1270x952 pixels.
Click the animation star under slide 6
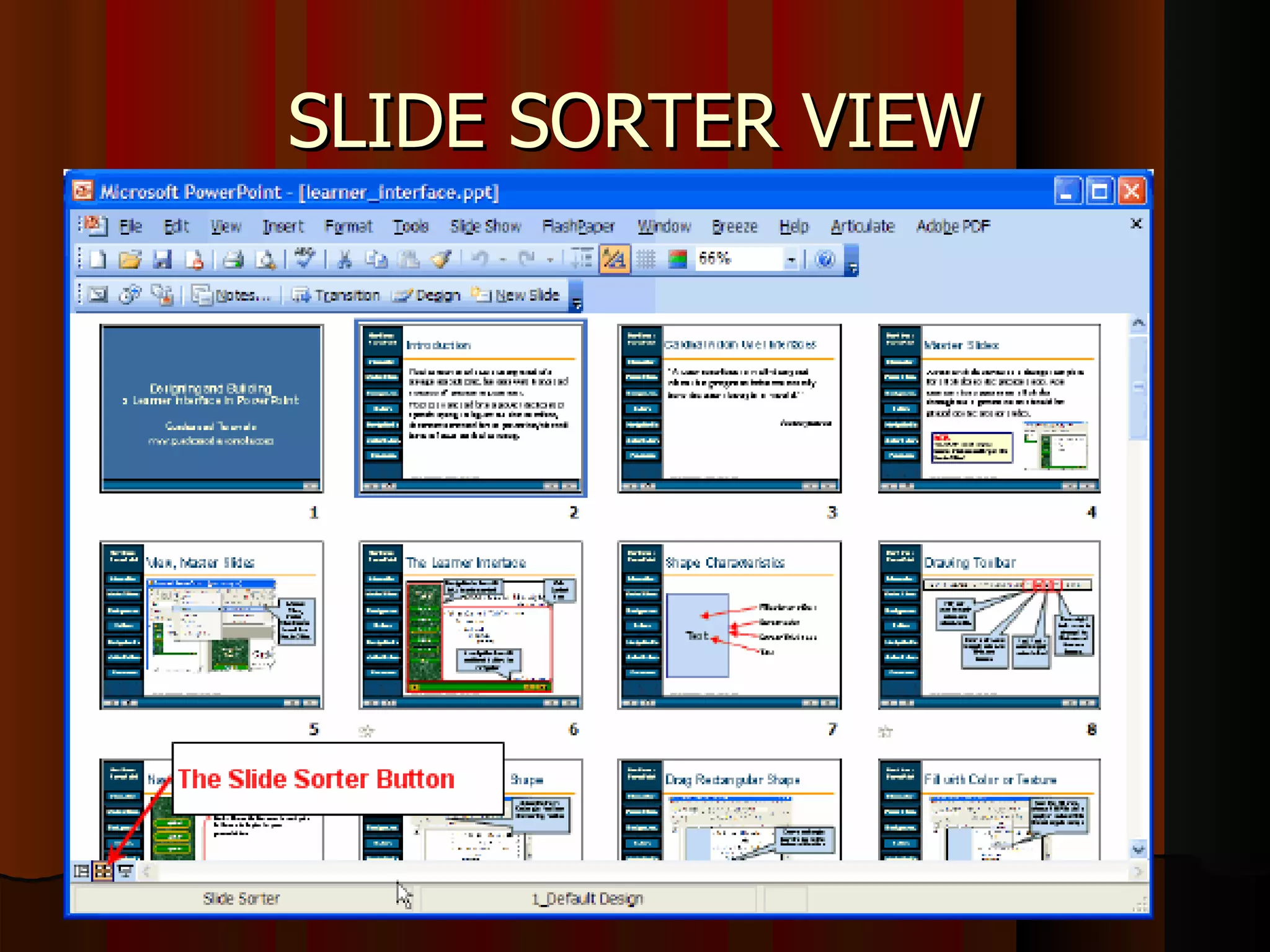[x=366, y=731]
